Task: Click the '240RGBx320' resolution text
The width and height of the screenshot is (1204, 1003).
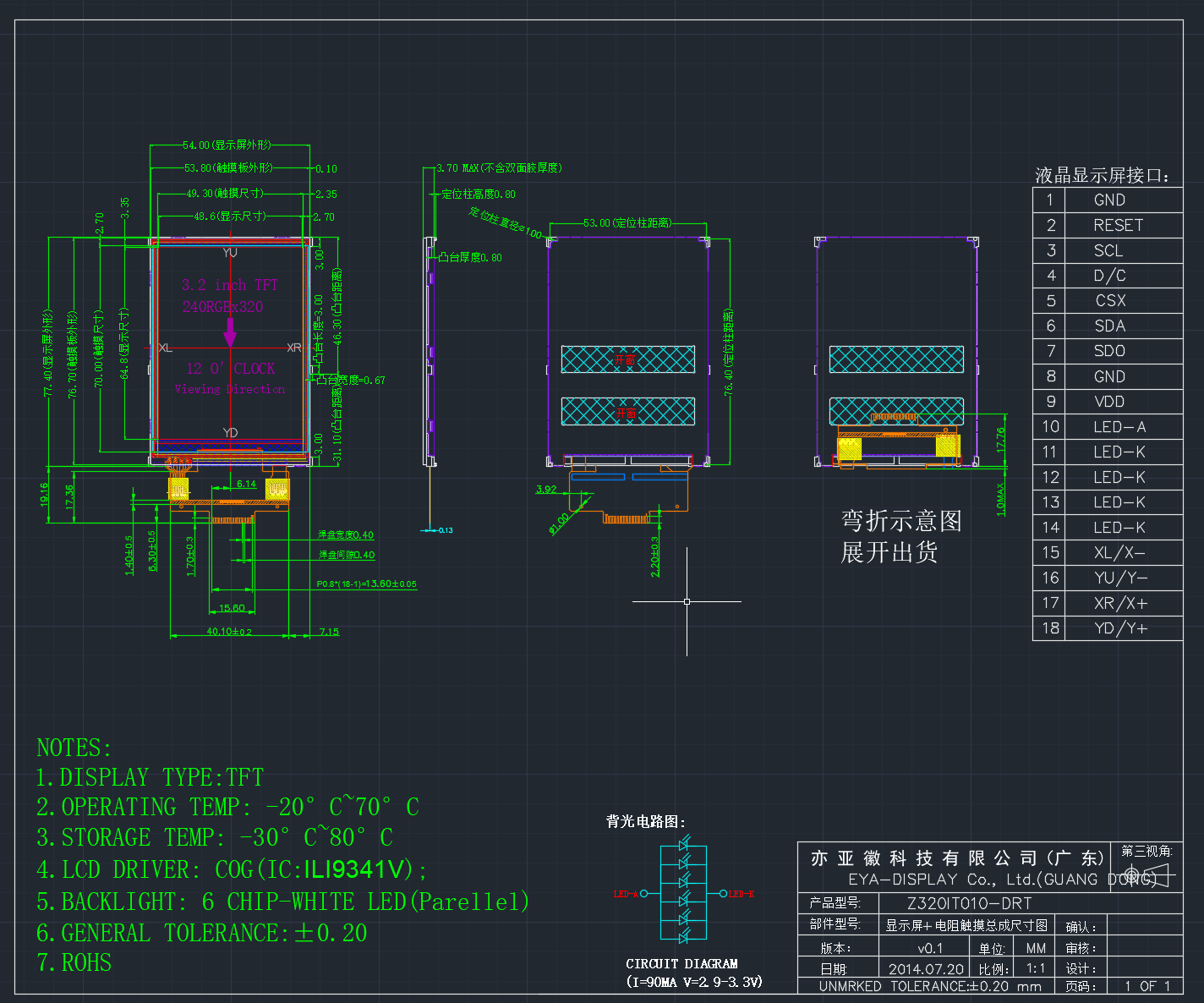Action: point(223,307)
